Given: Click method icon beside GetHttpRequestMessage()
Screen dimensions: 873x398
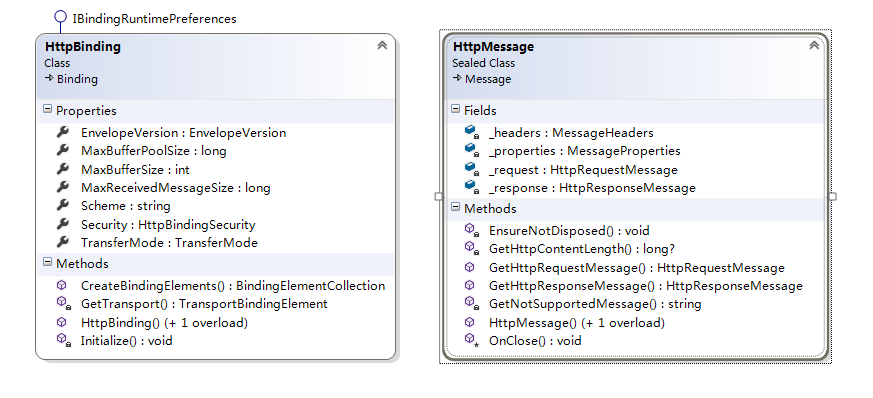Looking at the screenshot, I should 470,267.
